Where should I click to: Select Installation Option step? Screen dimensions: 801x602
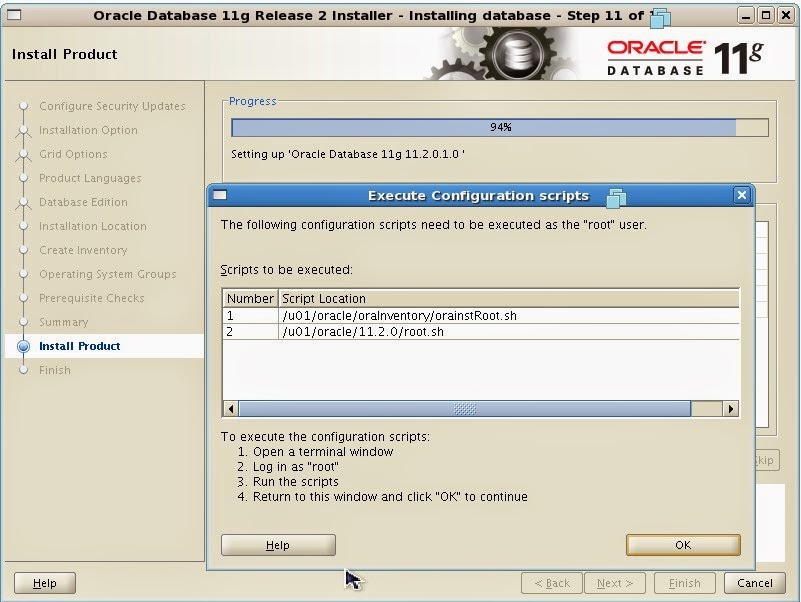(x=88, y=130)
